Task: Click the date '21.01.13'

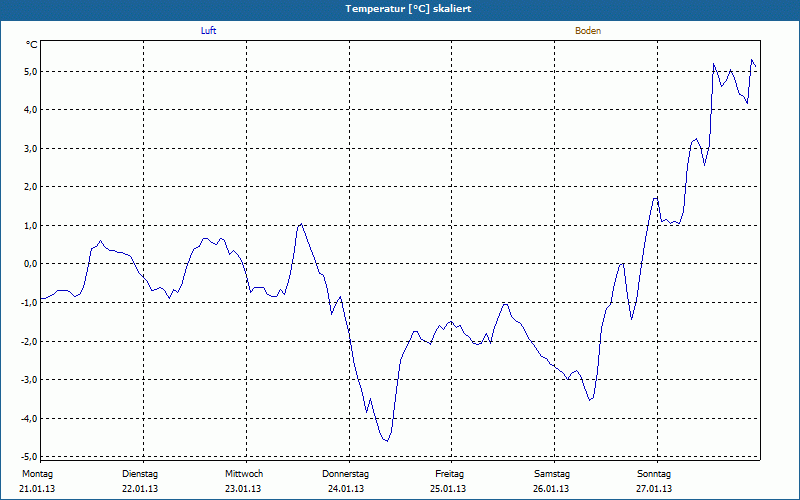Action: tap(37, 489)
